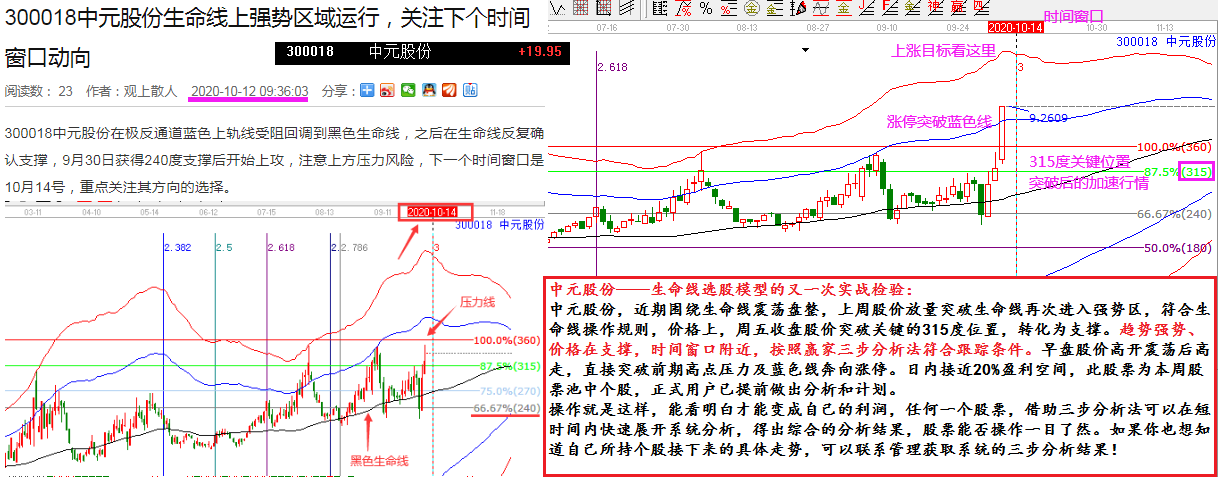Click the 300018 stock code in black banner
1218x477 pixels.
click(x=310, y=52)
